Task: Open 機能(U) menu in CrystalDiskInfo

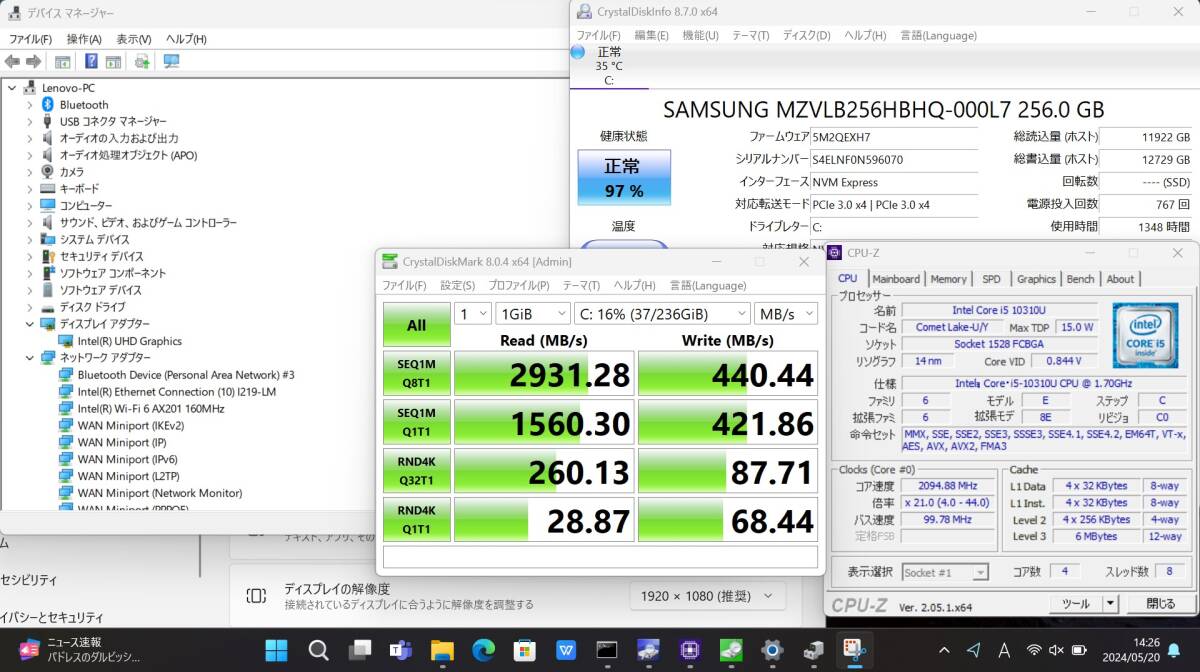Action: coord(700,35)
